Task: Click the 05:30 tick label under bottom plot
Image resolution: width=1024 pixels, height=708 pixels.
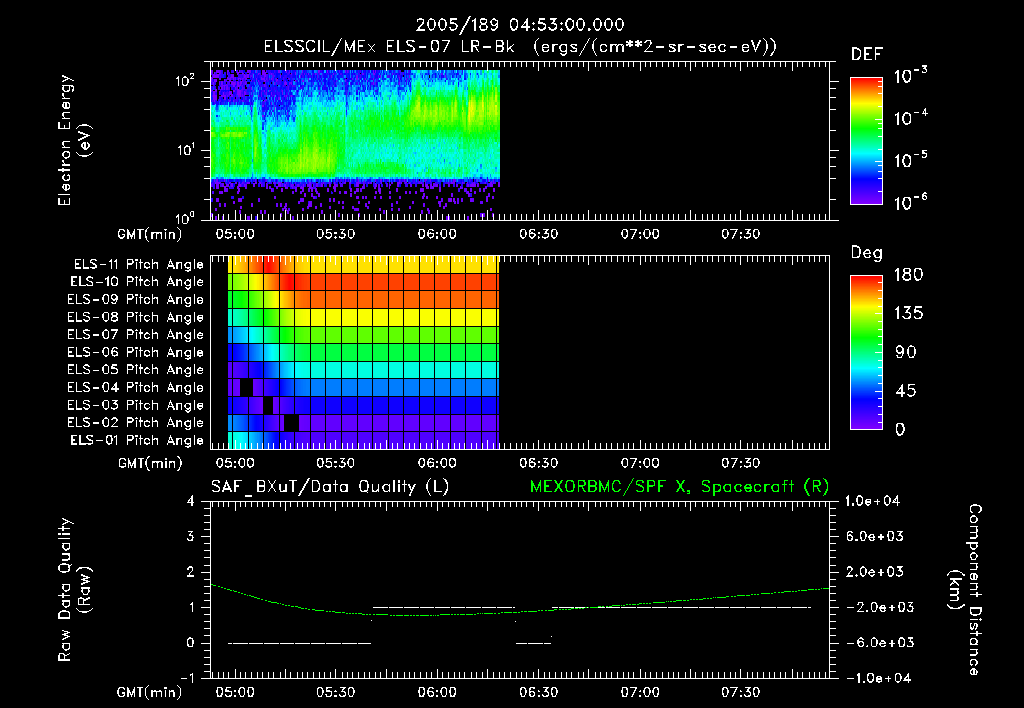Action: point(336,692)
